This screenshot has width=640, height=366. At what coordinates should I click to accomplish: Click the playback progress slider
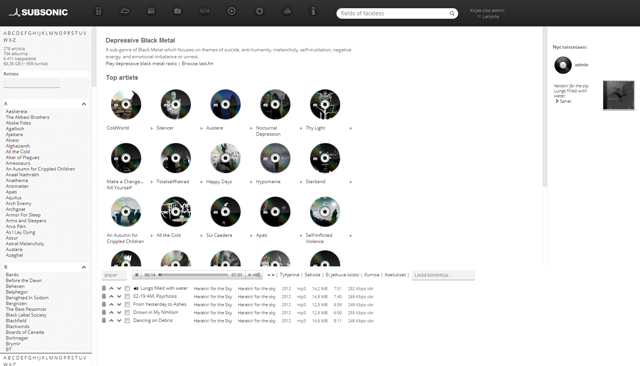pyautogui.click(x=194, y=275)
